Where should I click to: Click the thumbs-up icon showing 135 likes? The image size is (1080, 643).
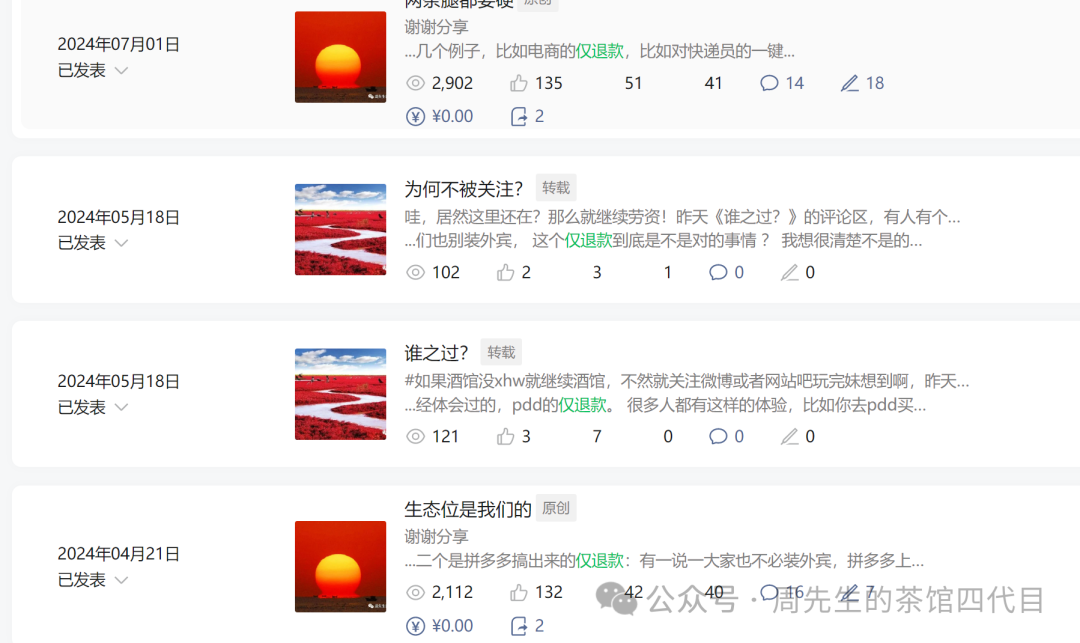pos(519,83)
